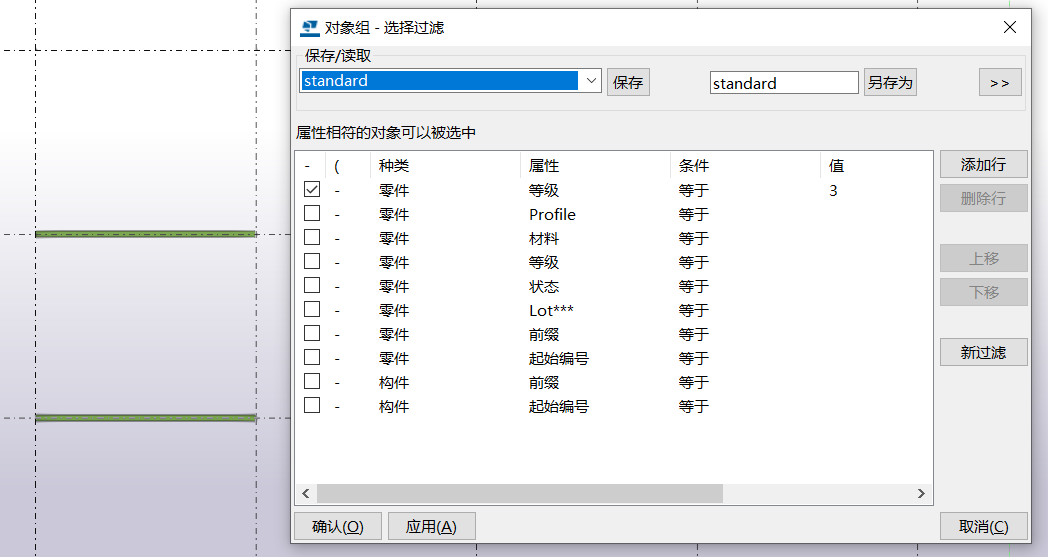Click the 删除行 button
Screen dimensions: 1048x557
click(x=983, y=198)
